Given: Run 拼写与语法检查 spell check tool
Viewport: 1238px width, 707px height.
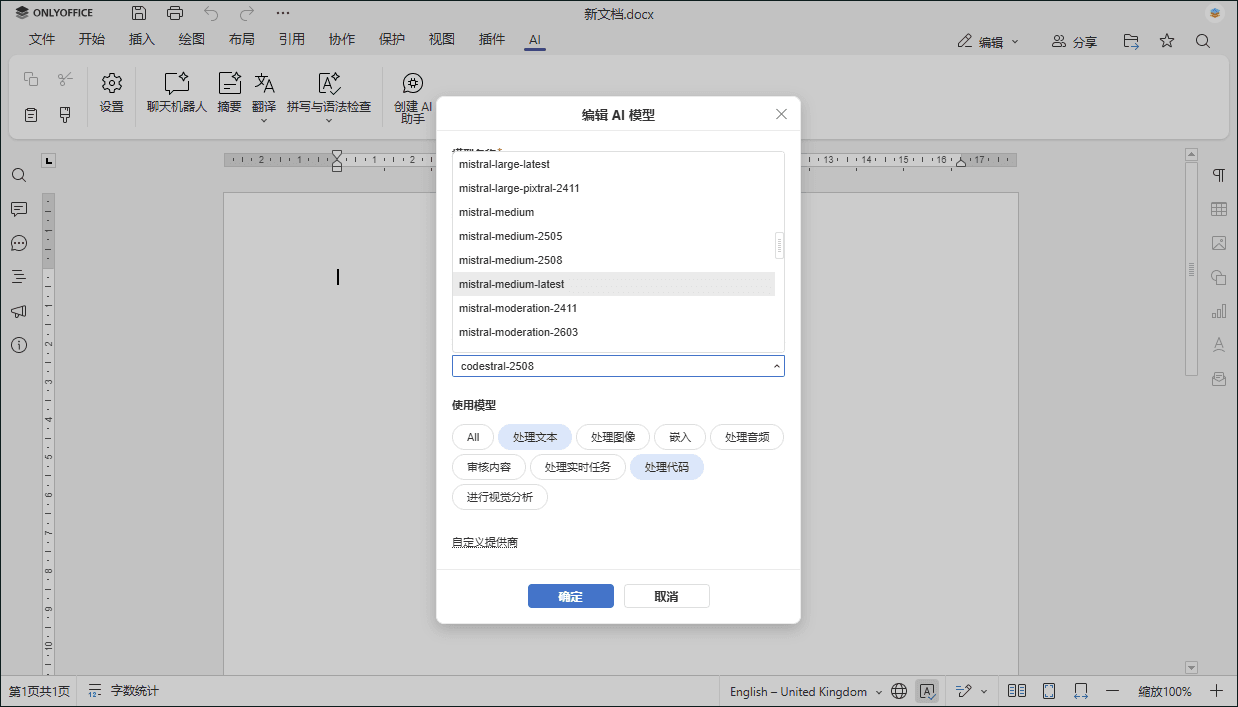Looking at the screenshot, I should pyautogui.click(x=329, y=88).
